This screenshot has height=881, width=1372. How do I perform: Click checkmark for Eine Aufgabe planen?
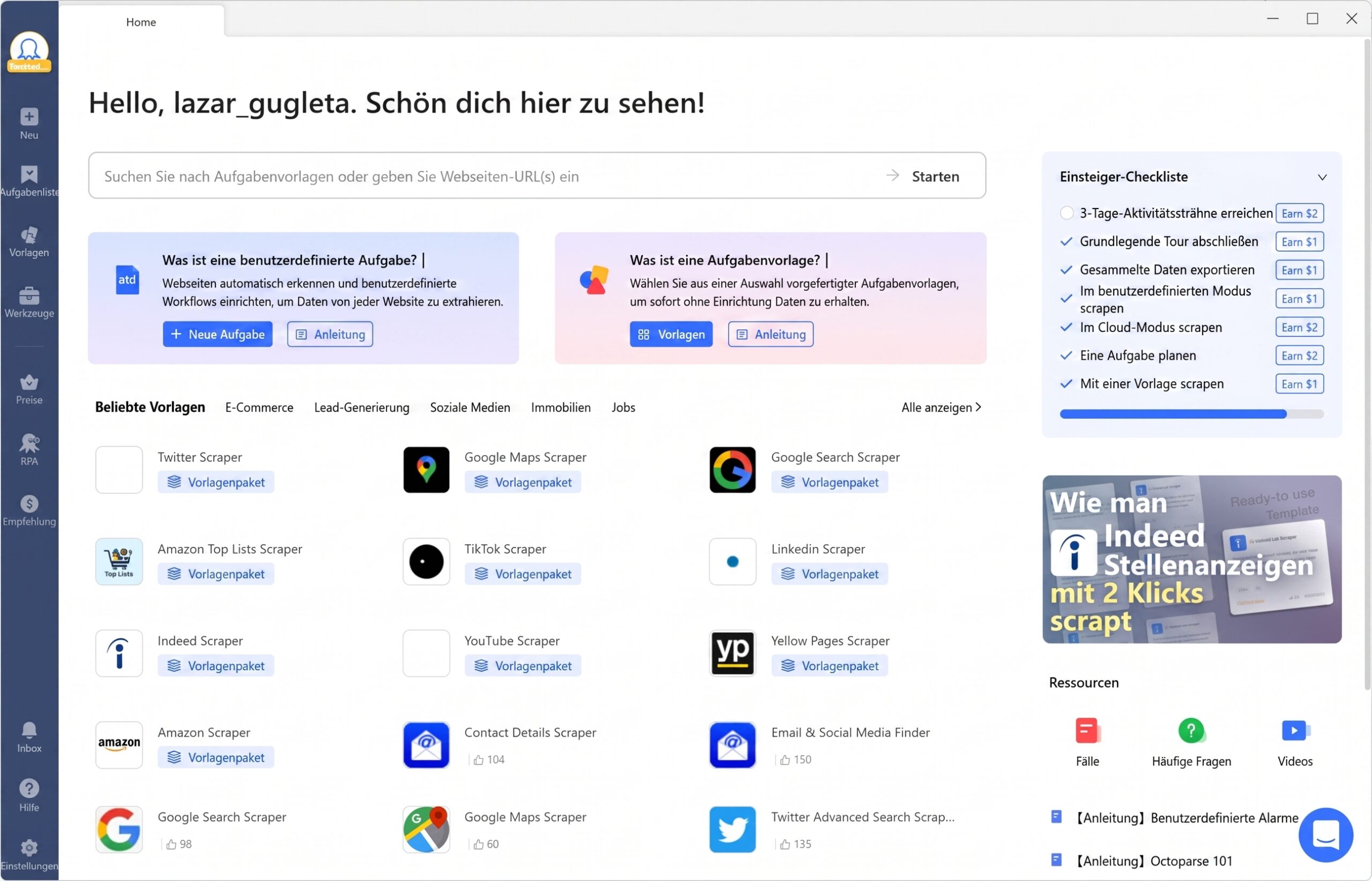(1066, 356)
